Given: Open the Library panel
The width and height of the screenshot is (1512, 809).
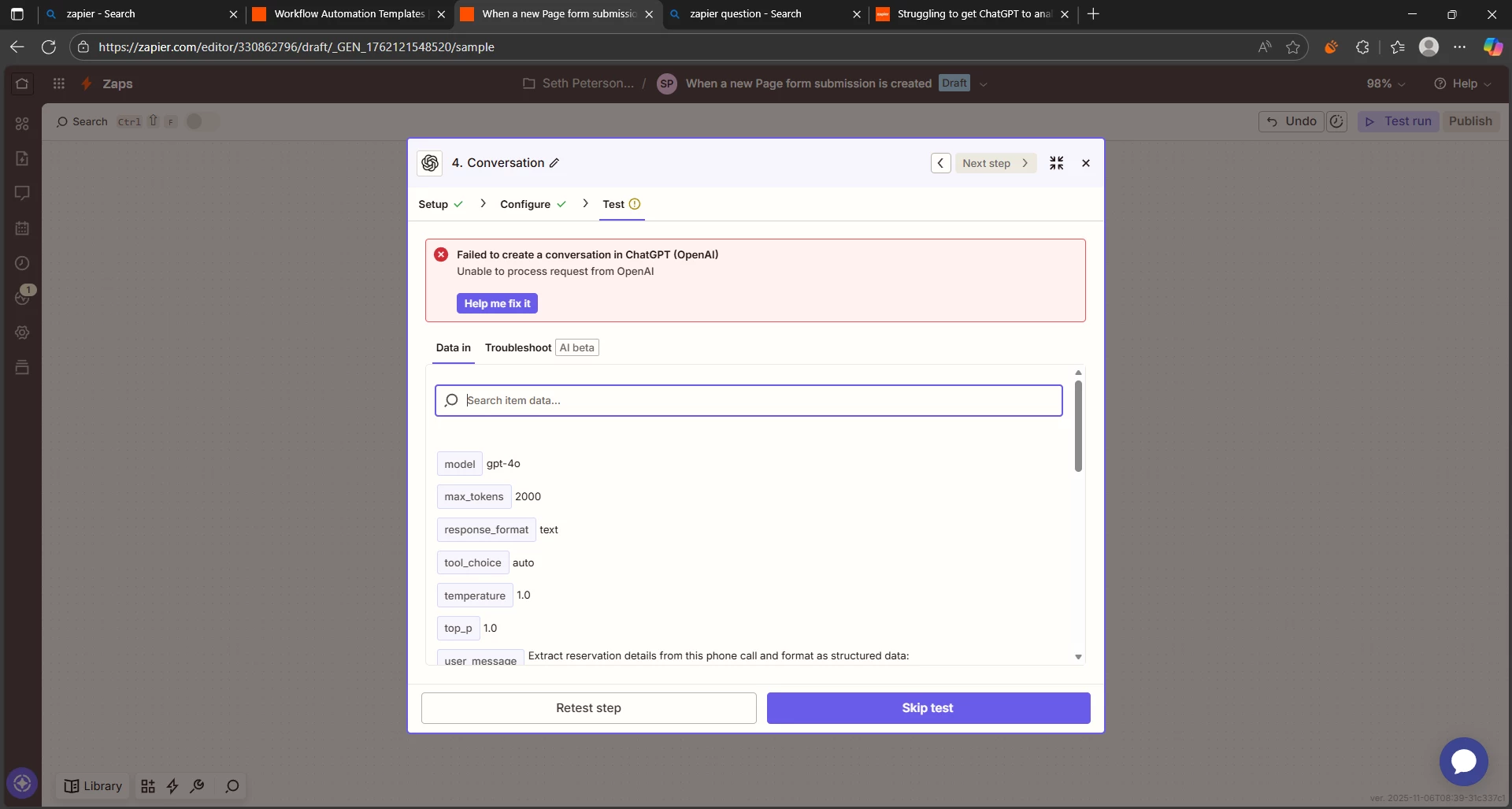Looking at the screenshot, I should [x=93, y=786].
